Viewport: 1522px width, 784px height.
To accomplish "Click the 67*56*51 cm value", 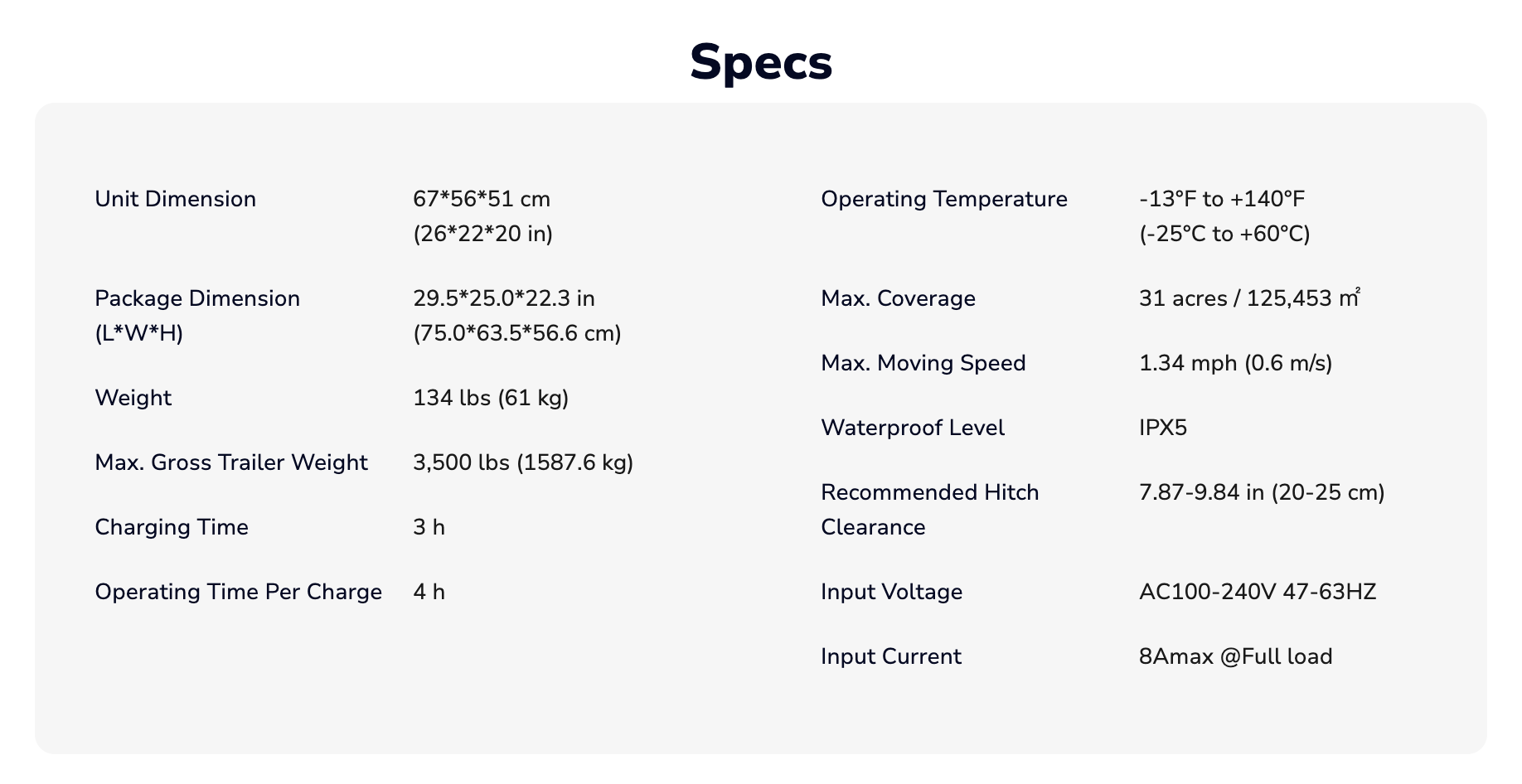I will click(x=482, y=199).
